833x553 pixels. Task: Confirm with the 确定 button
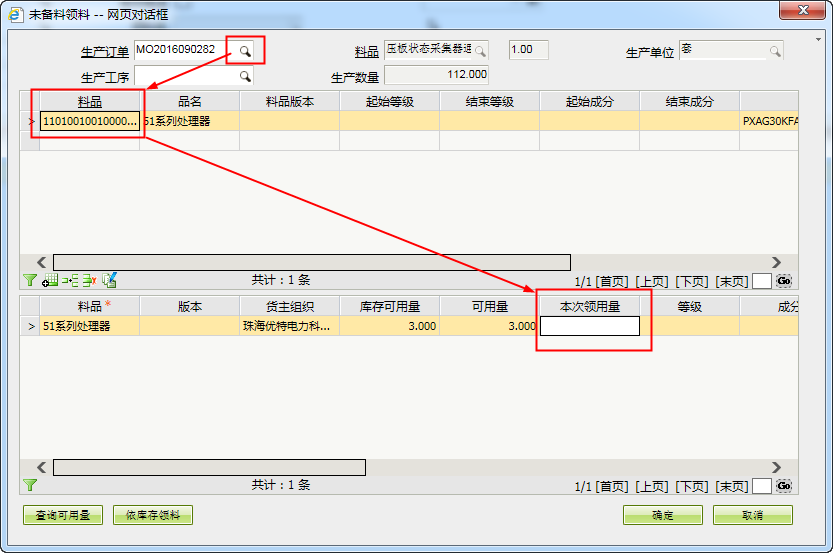click(x=662, y=515)
